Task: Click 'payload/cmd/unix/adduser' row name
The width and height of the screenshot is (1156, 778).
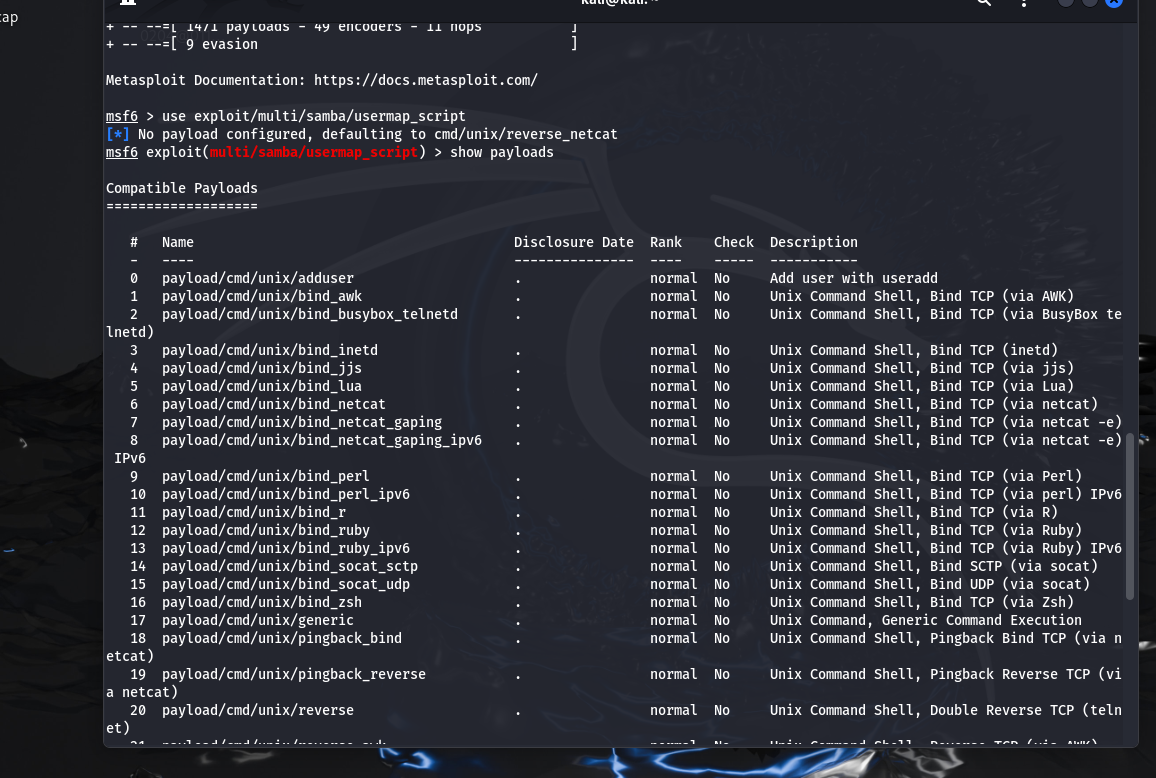Action: point(258,278)
